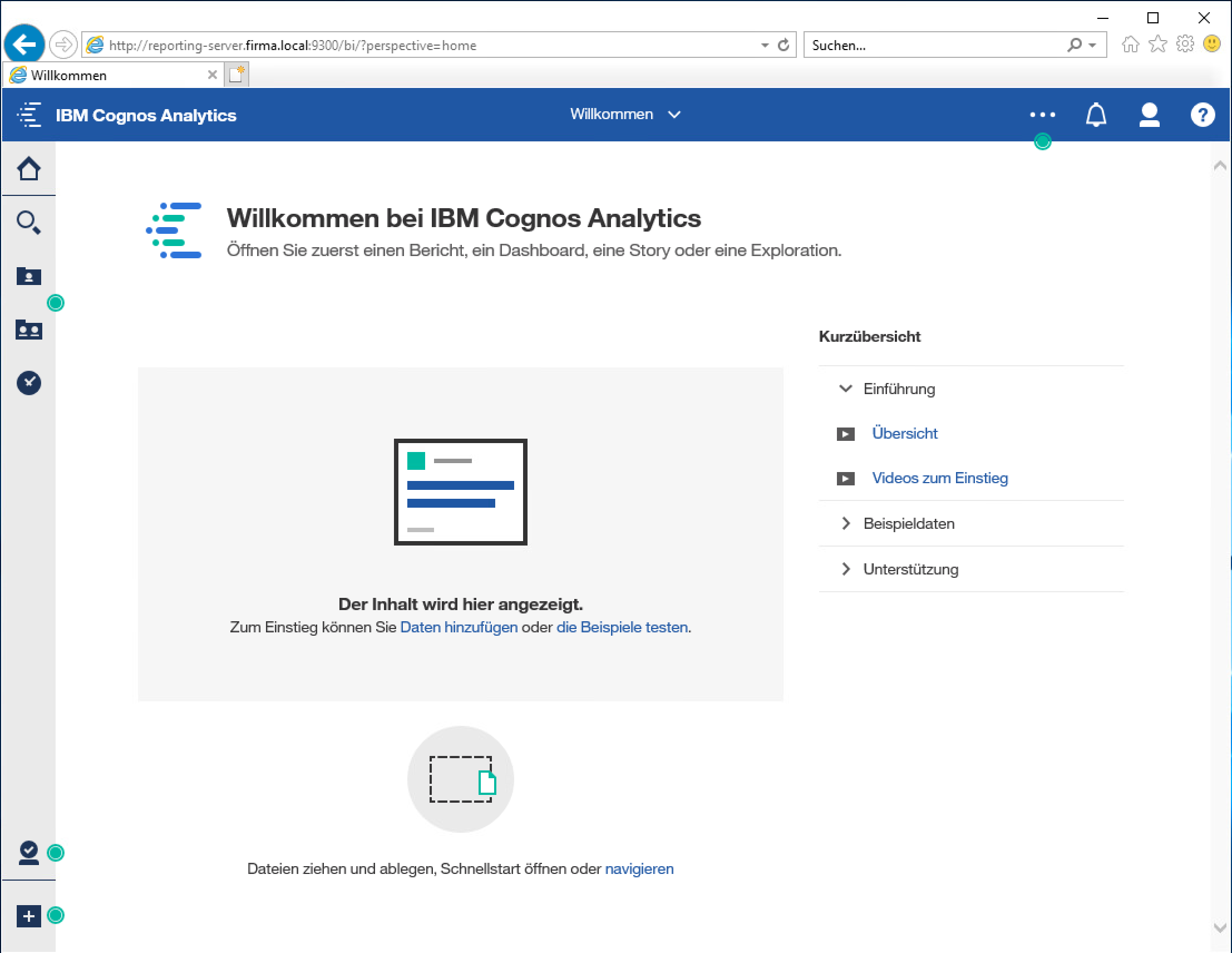Click the Daten hinzufügen link
This screenshot has height=953, width=1232.
tap(459, 627)
